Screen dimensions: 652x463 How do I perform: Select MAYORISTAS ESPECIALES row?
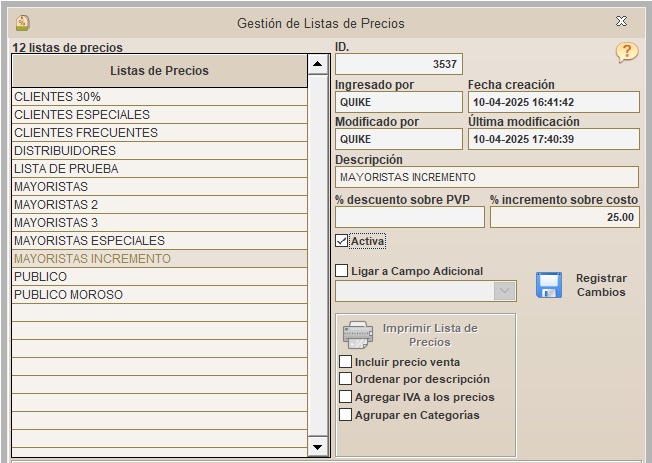pyautogui.click(x=160, y=240)
